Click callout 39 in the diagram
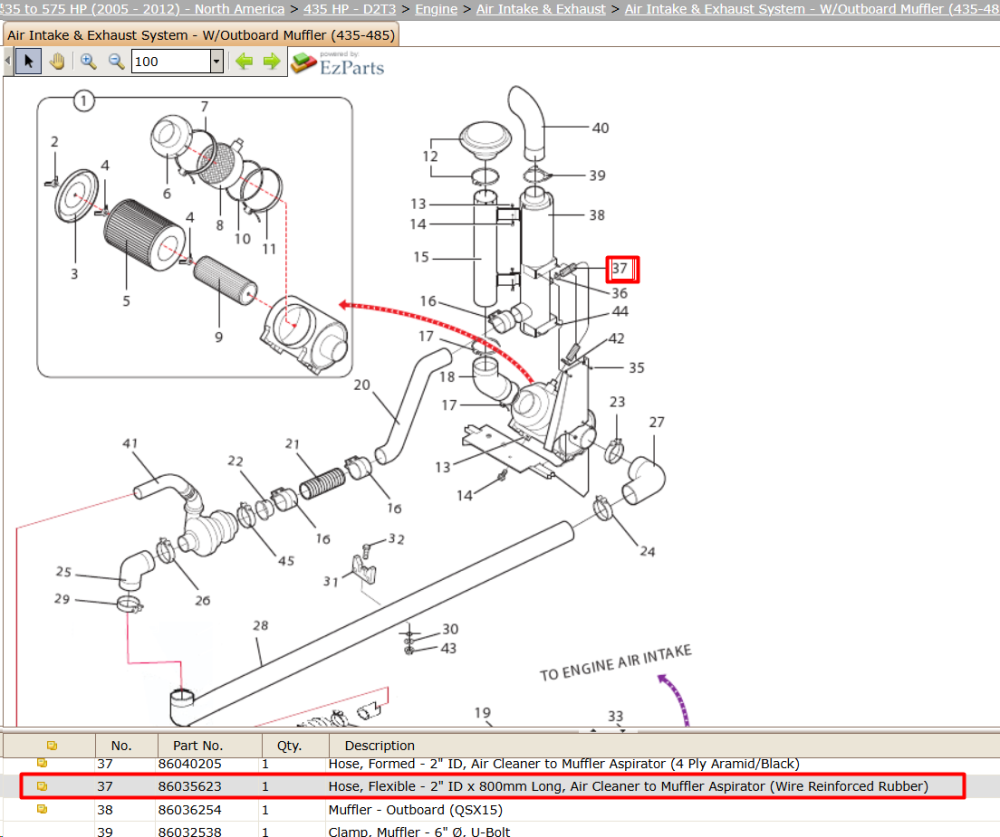The image size is (1000, 837). pyautogui.click(x=597, y=175)
